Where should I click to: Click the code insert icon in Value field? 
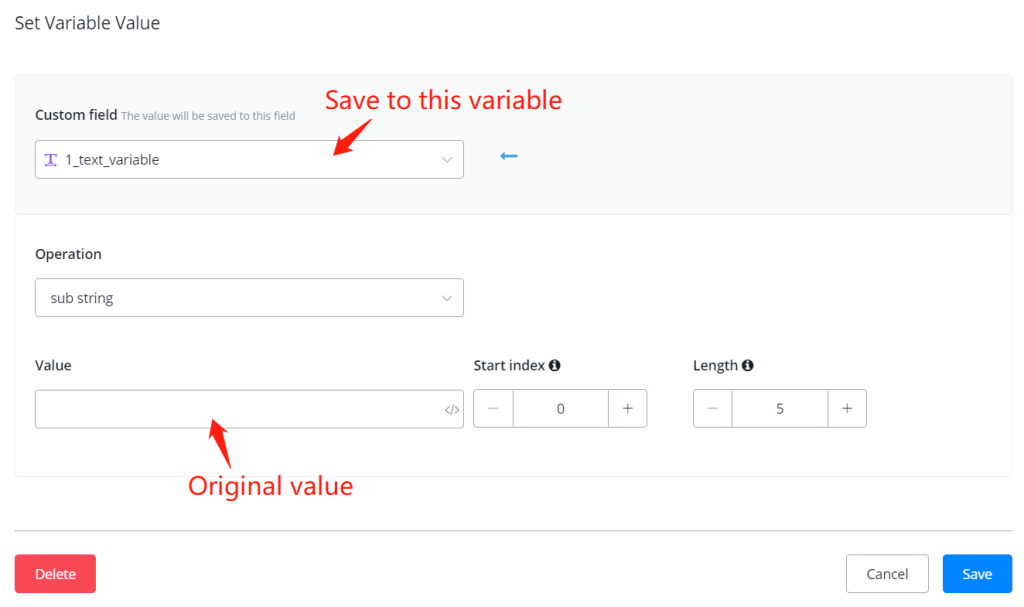(x=452, y=409)
